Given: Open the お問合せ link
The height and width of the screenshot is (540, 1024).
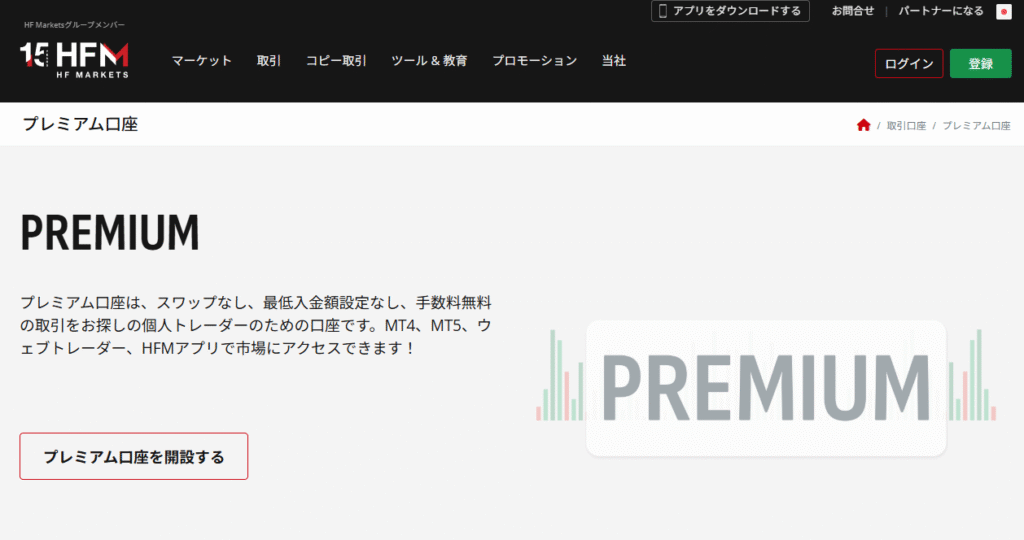Looking at the screenshot, I should (x=853, y=11).
